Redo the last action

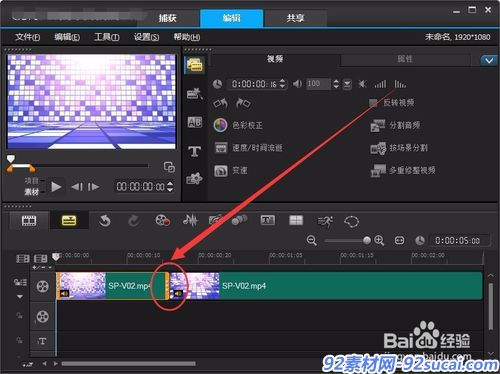pos(134,221)
